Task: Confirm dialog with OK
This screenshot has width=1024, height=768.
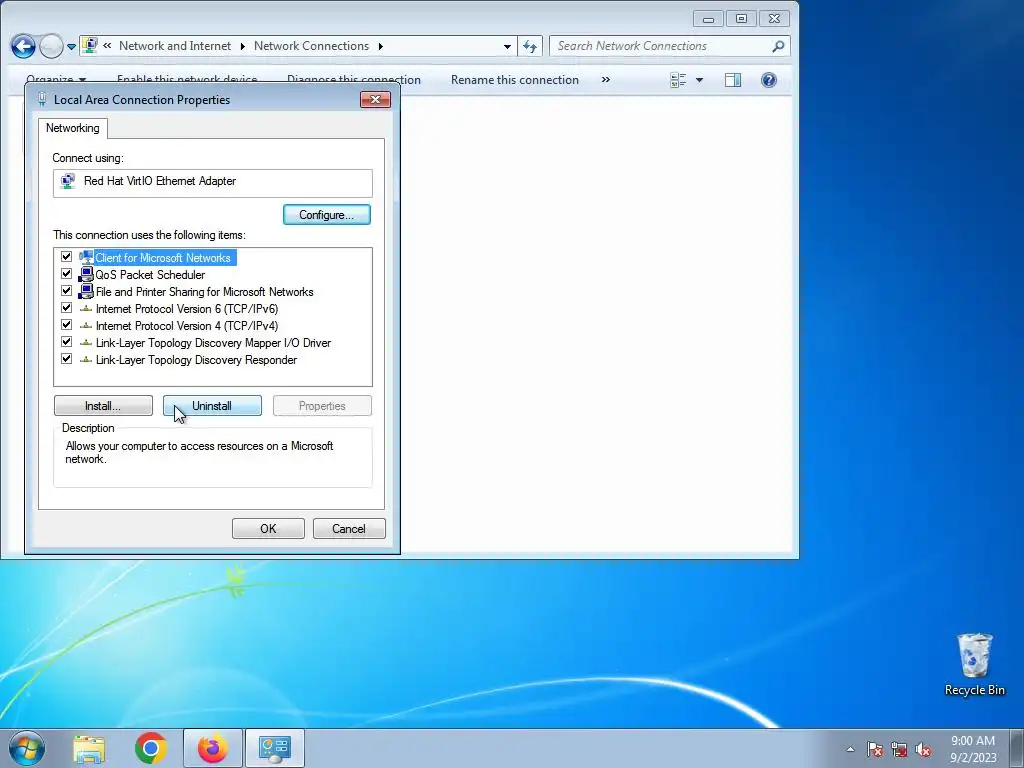Action: tap(268, 528)
